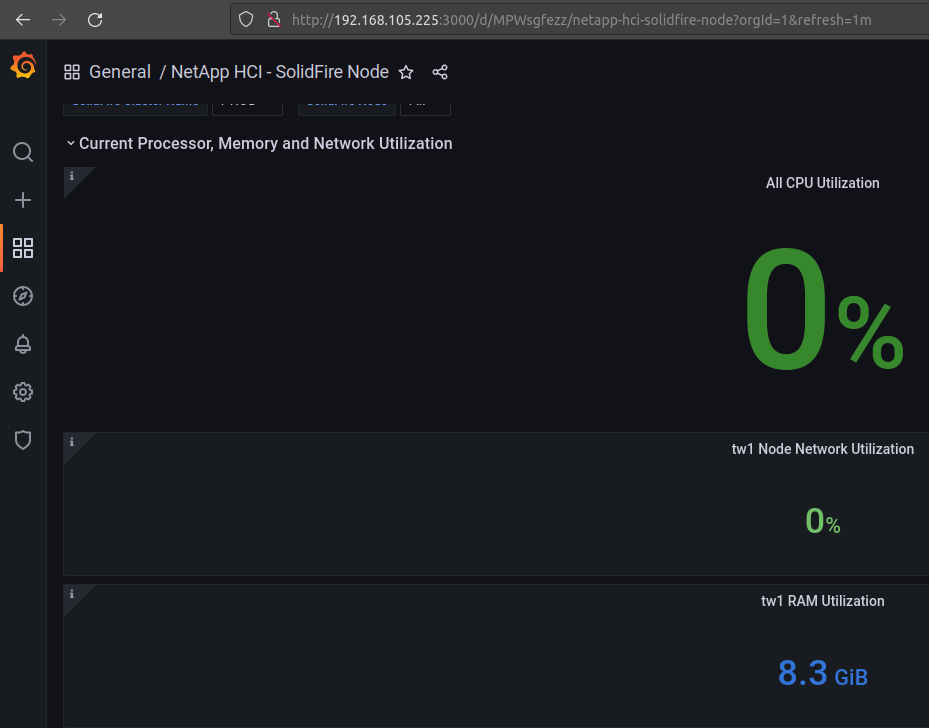Click the insecure connection padlock icon
Image resolution: width=929 pixels, height=728 pixels.
coord(273,20)
